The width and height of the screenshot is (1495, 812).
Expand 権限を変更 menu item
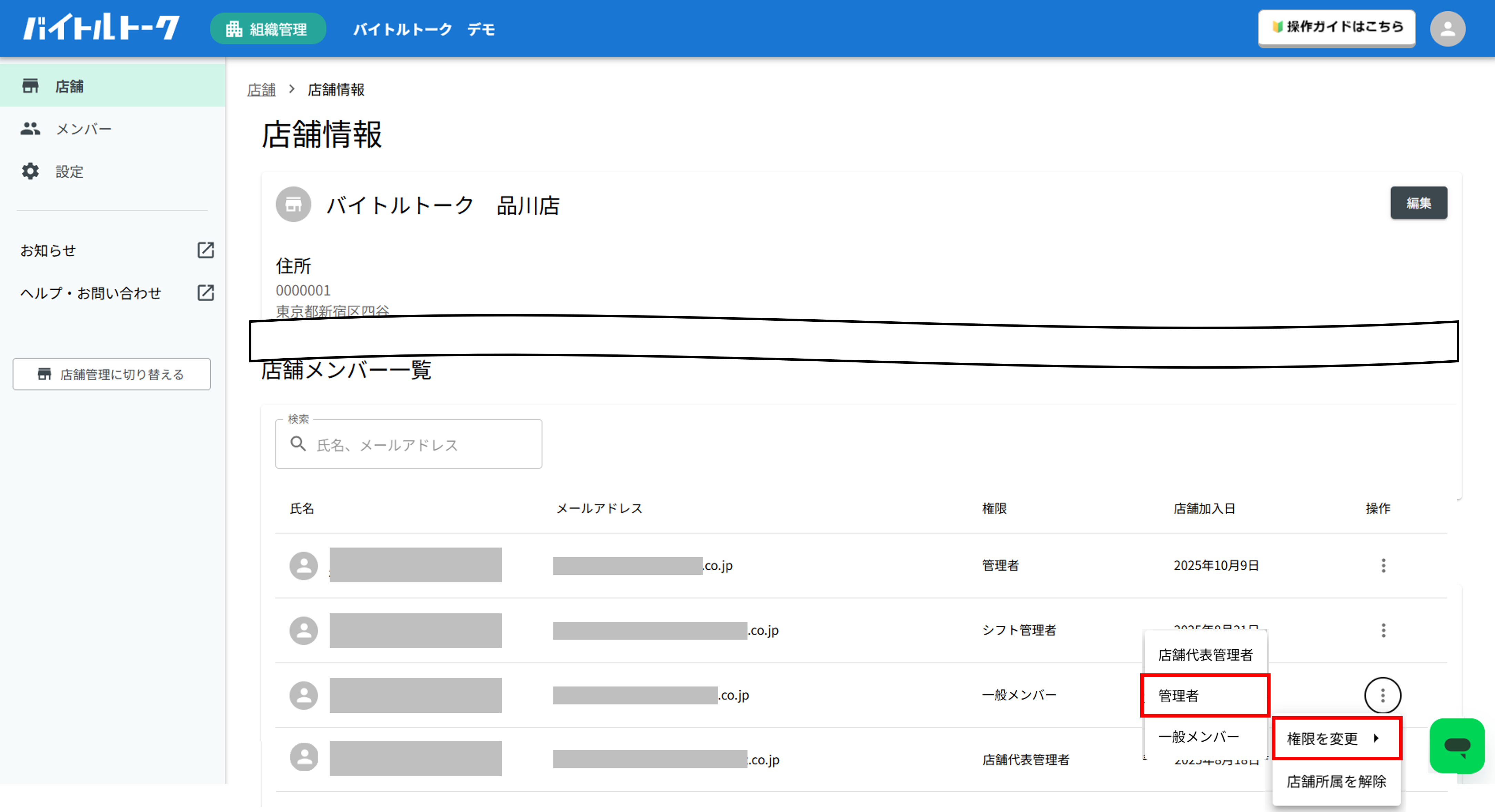point(1336,738)
